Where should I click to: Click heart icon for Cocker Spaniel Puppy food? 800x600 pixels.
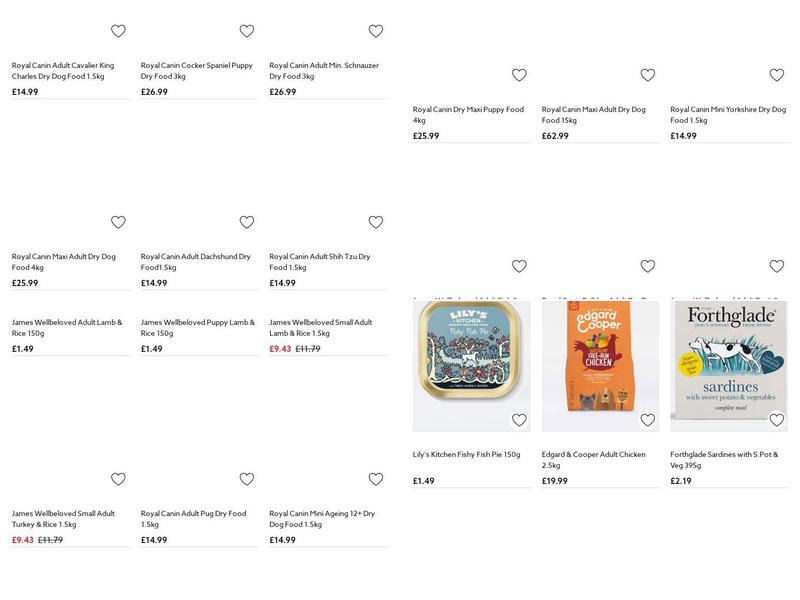(x=247, y=31)
